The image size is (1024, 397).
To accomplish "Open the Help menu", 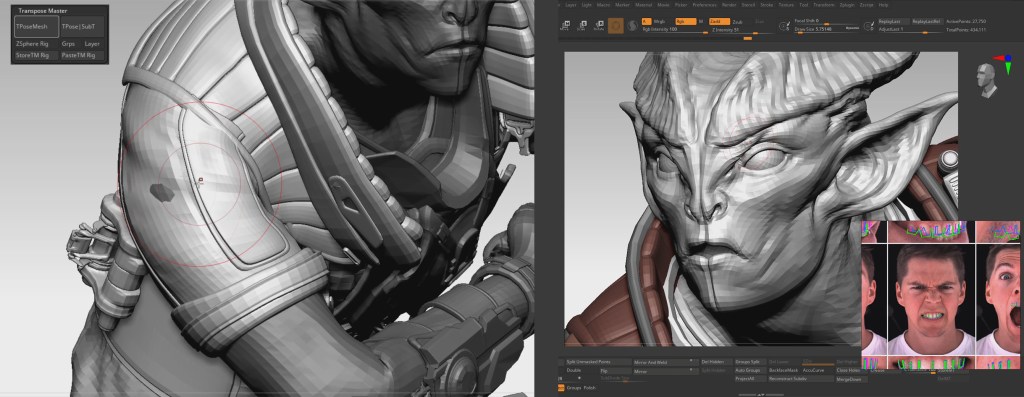I will click(883, 5).
